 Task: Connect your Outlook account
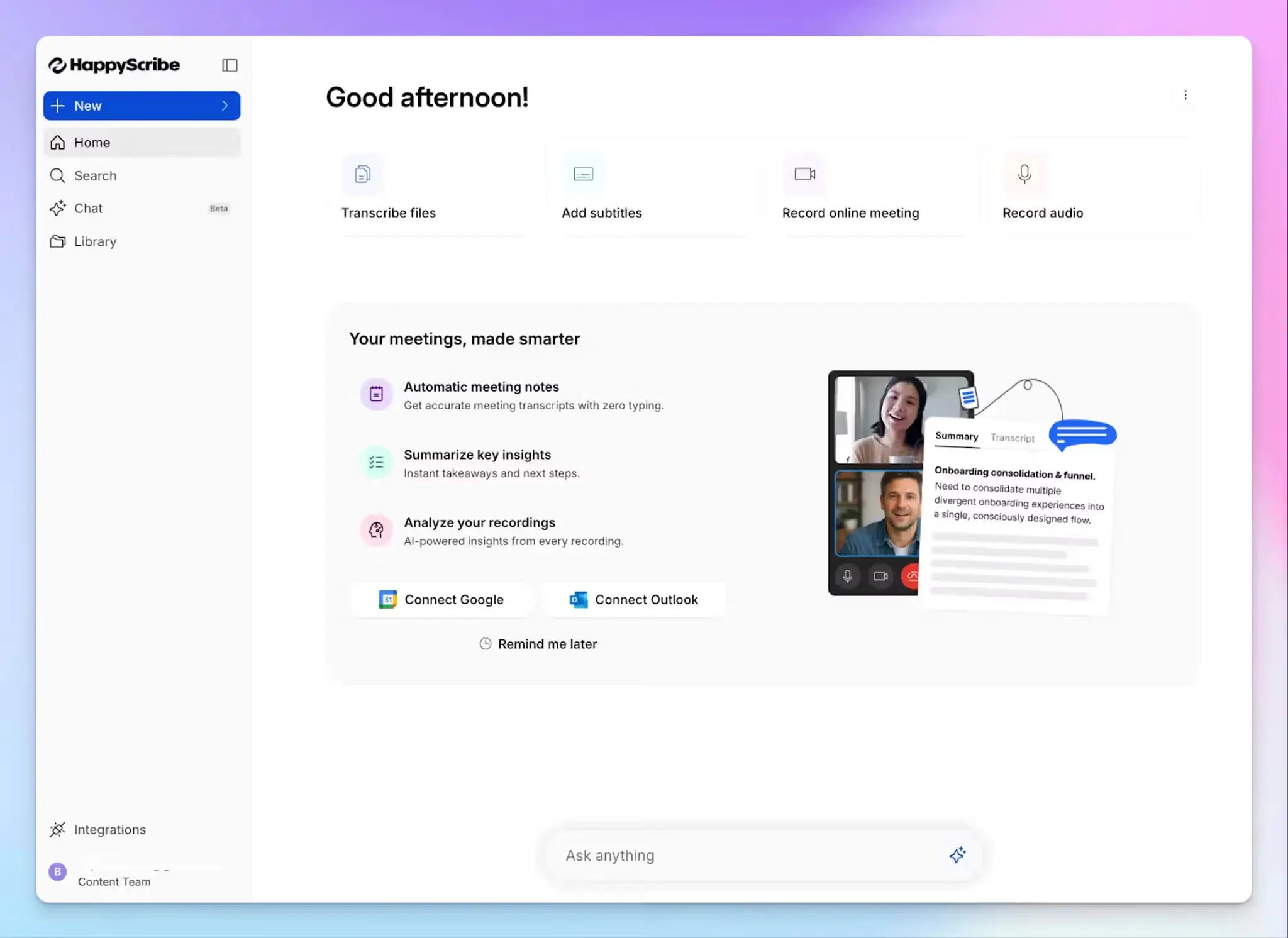634,599
